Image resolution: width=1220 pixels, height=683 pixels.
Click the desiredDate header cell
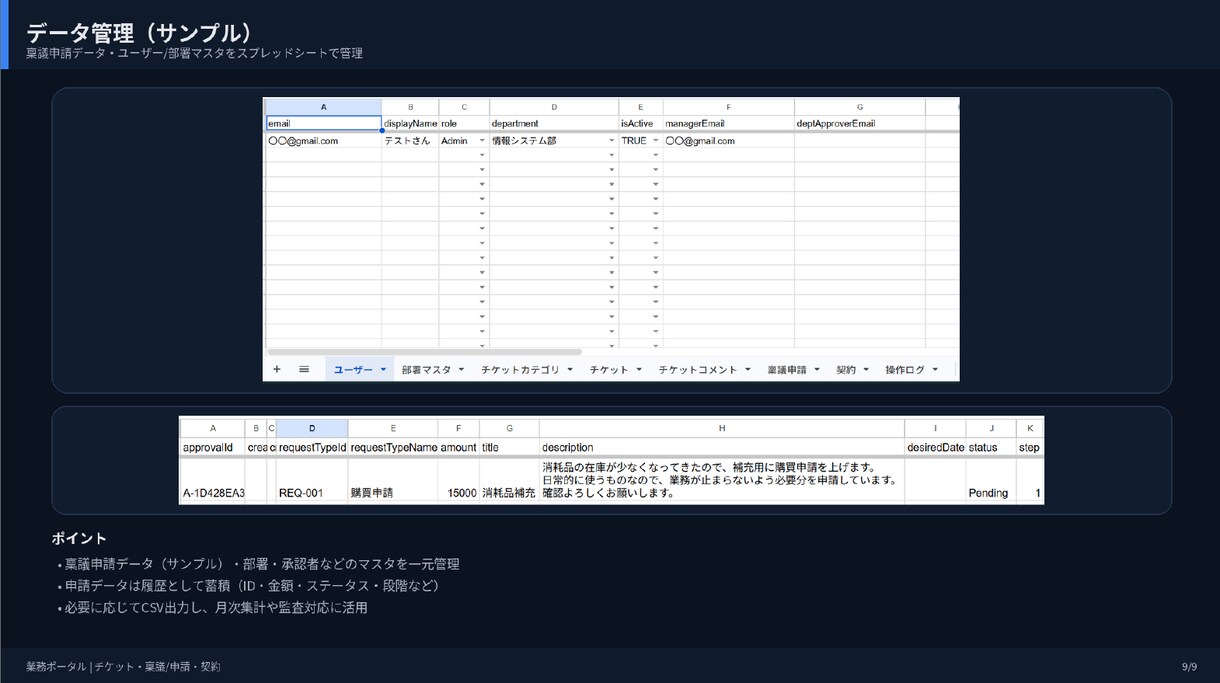[935, 448]
